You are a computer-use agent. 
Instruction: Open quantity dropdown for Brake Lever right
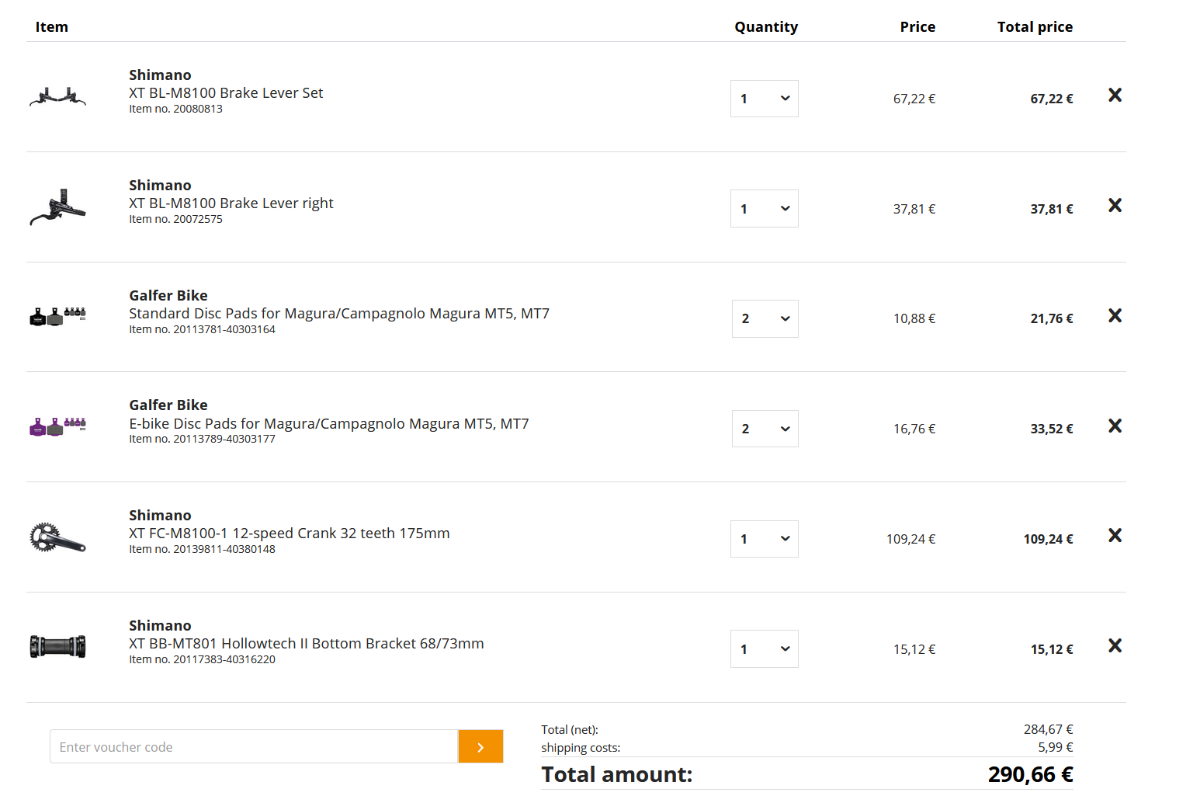[764, 209]
